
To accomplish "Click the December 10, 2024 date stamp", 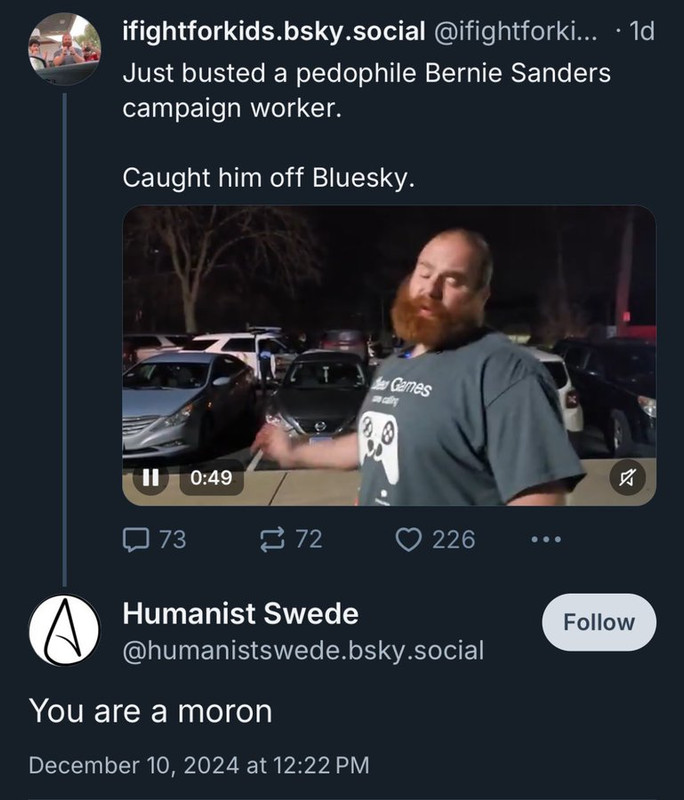I will click(199, 766).
